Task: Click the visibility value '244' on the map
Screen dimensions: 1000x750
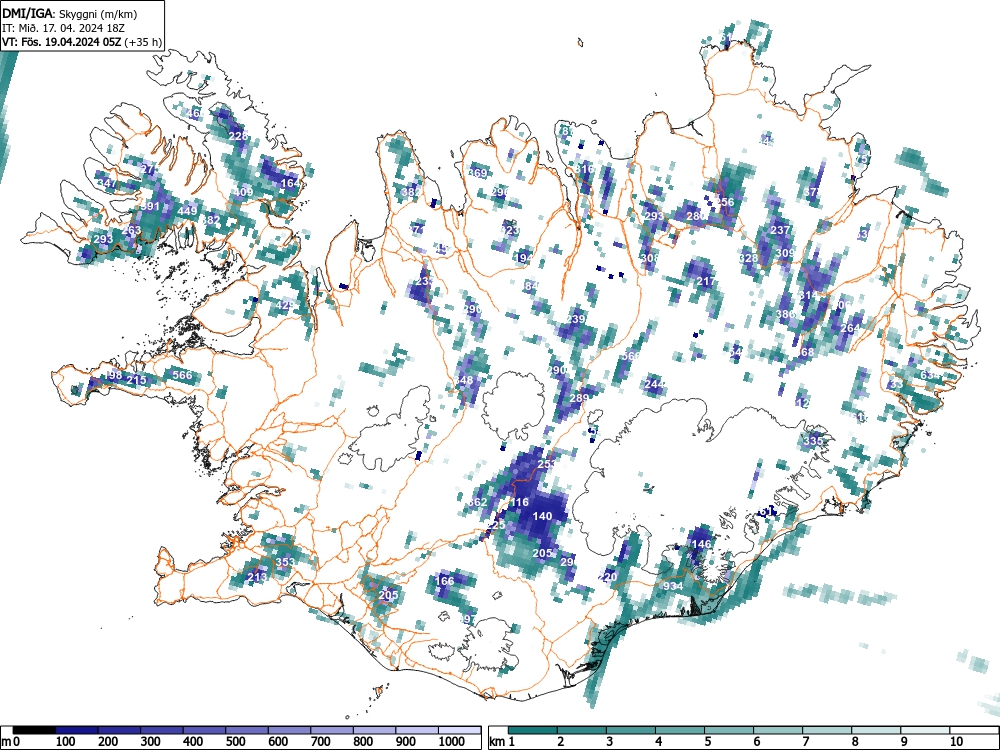Action: [x=654, y=384]
